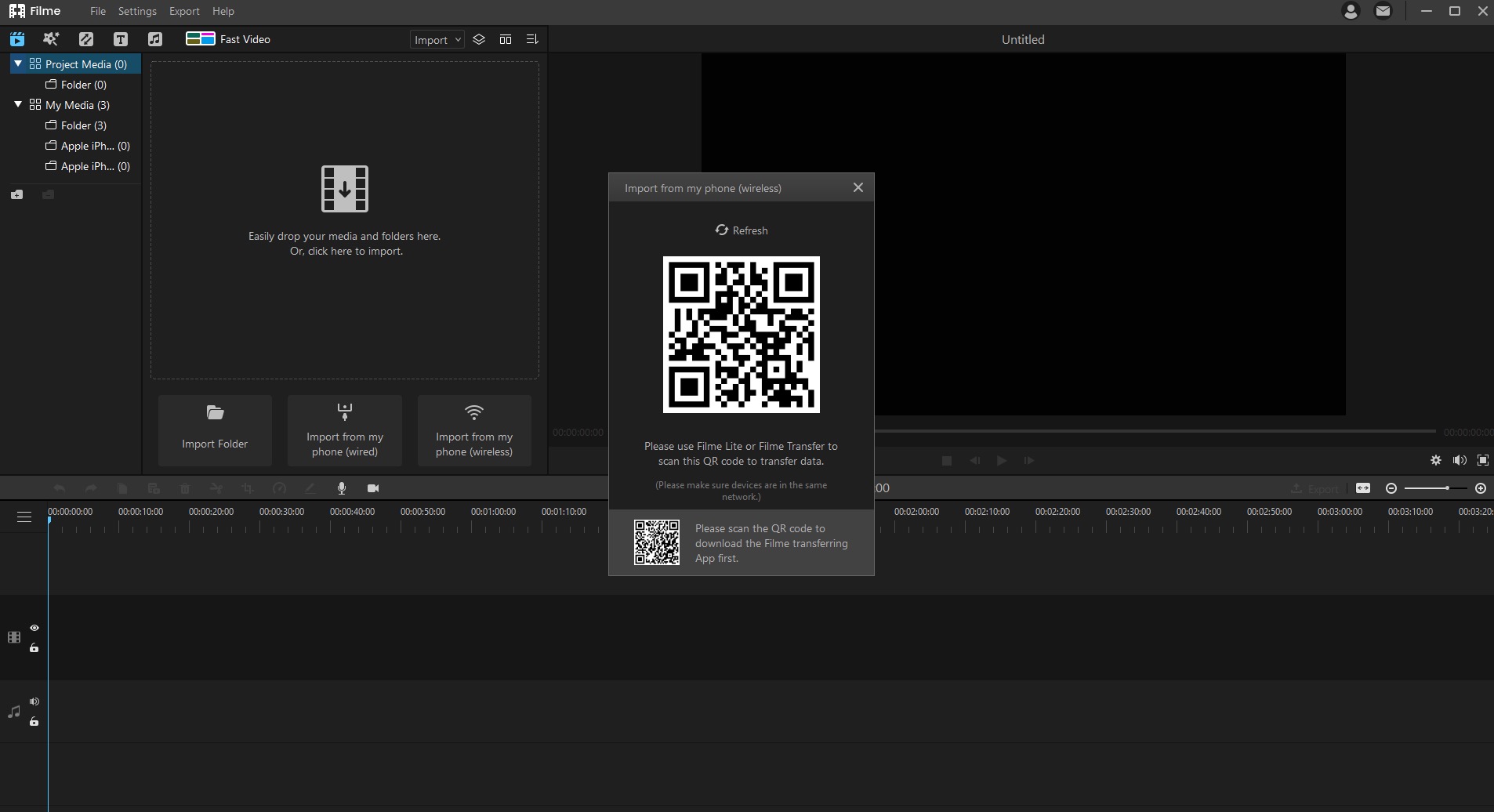The width and height of the screenshot is (1494, 812).
Task: Open the Text tab icon
Action: pos(120,39)
